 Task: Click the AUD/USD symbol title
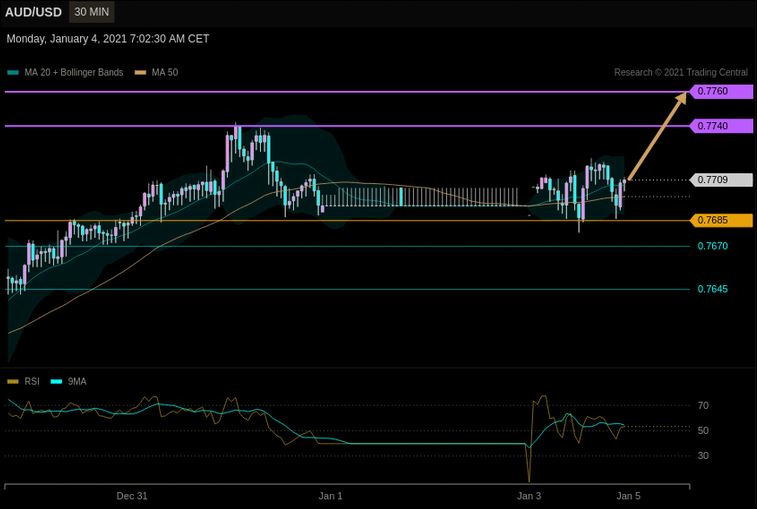pos(33,12)
